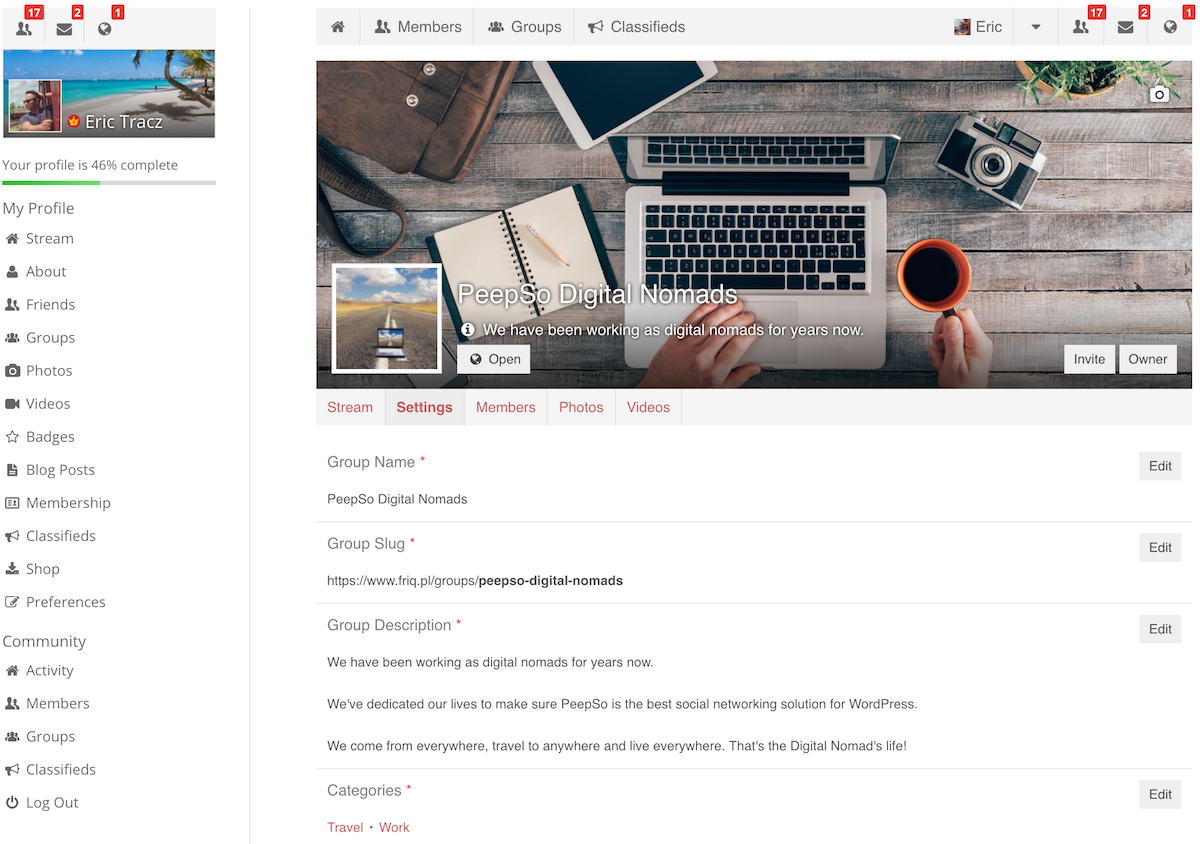Screen dimensions: 1200x844
Task: Click Blog Posts document icon
Action: click(x=12, y=469)
